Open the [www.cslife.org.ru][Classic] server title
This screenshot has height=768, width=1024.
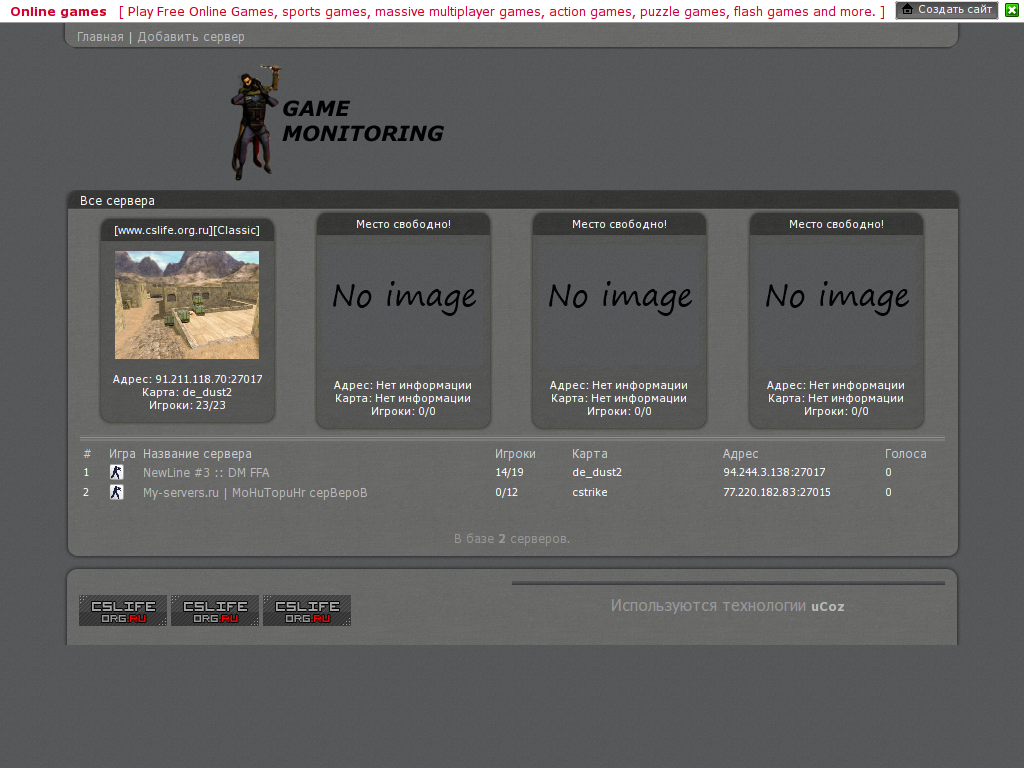pos(187,230)
